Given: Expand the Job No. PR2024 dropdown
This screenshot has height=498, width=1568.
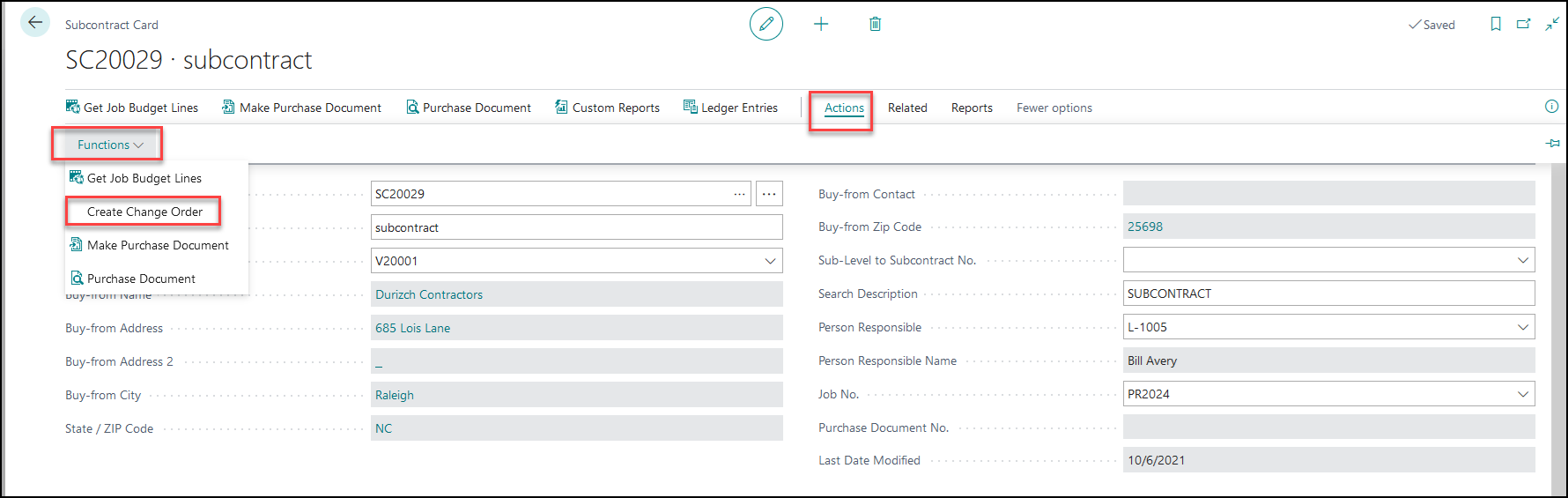Looking at the screenshot, I should 1522,394.
